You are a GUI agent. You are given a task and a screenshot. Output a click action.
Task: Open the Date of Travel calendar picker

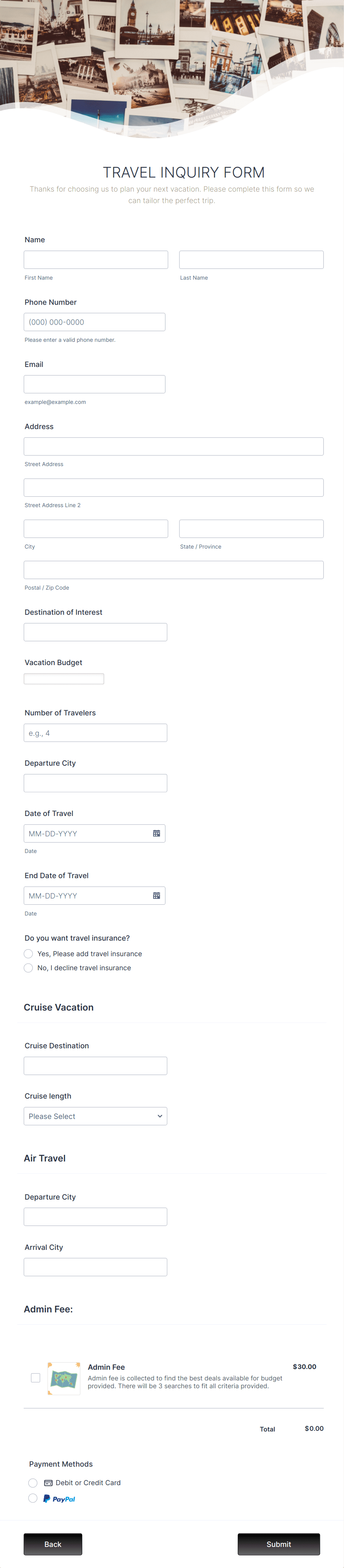pyautogui.click(x=157, y=833)
